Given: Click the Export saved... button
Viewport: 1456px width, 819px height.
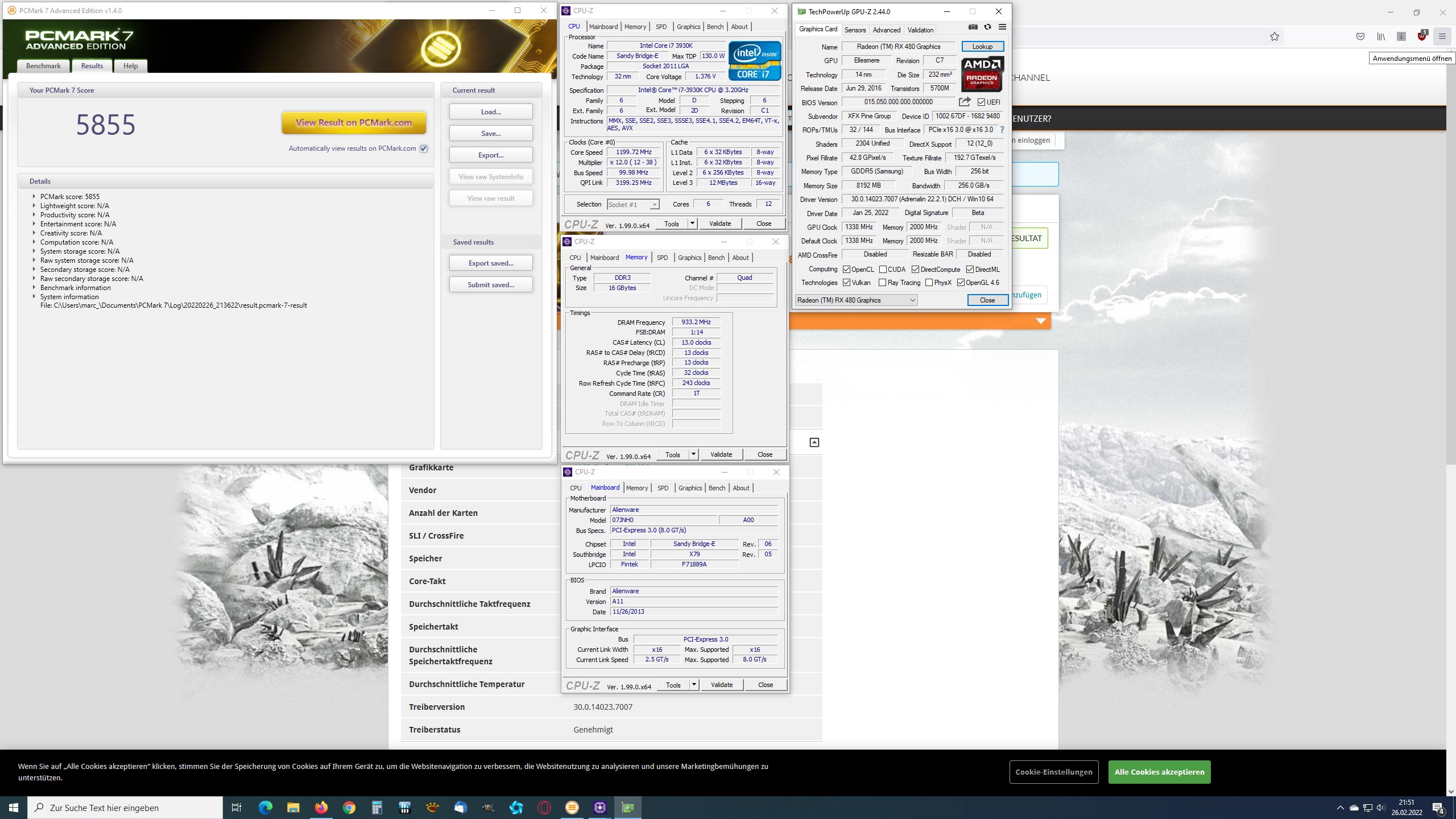Looking at the screenshot, I should tap(491, 263).
